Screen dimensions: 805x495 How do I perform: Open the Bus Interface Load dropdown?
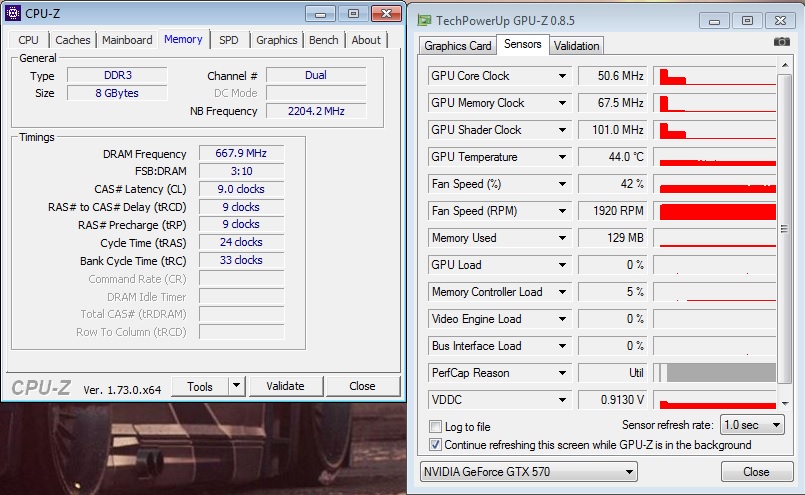coord(563,346)
